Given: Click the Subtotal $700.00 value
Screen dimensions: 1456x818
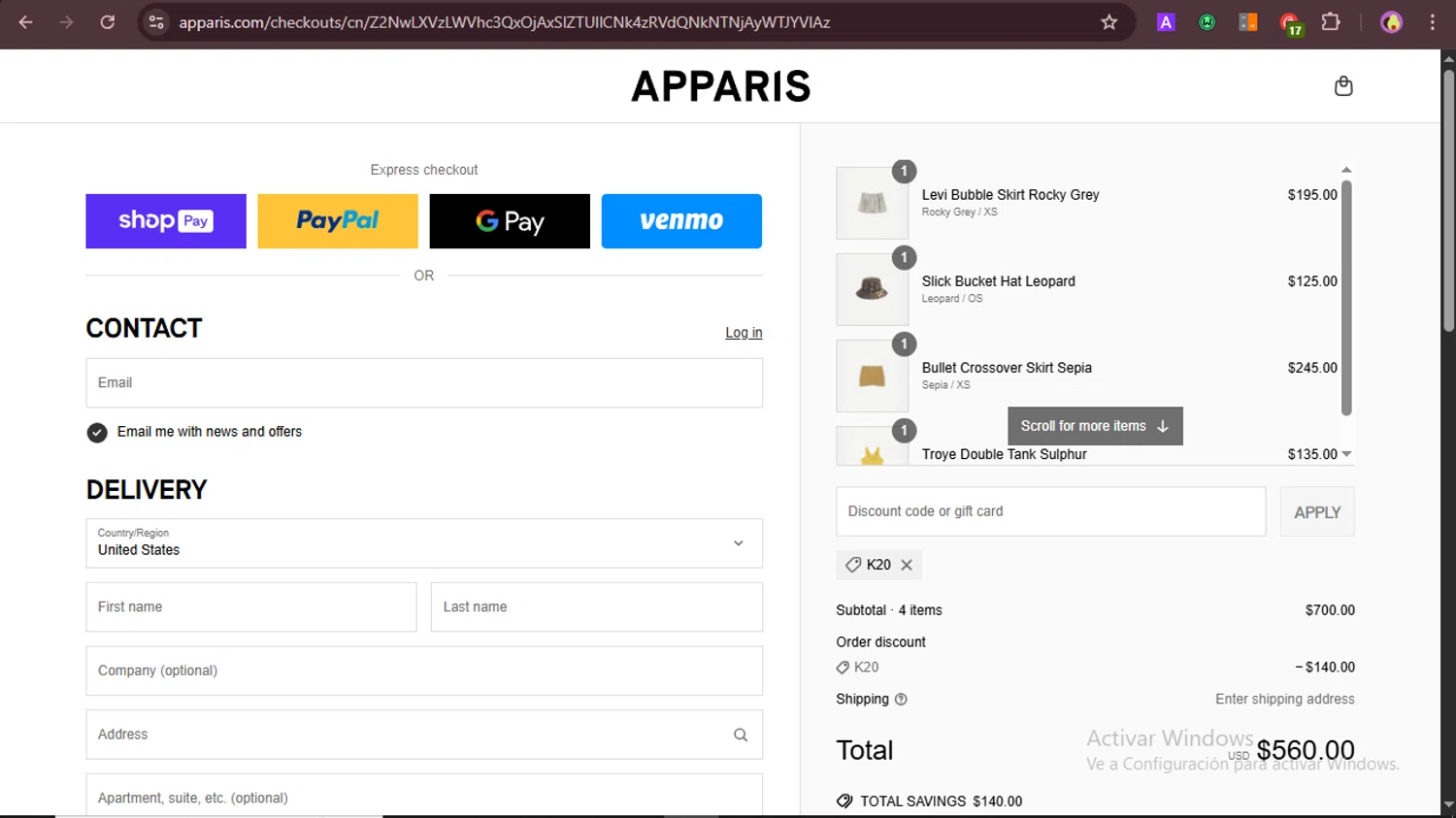Looking at the screenshot, I should pos(1330,610).
